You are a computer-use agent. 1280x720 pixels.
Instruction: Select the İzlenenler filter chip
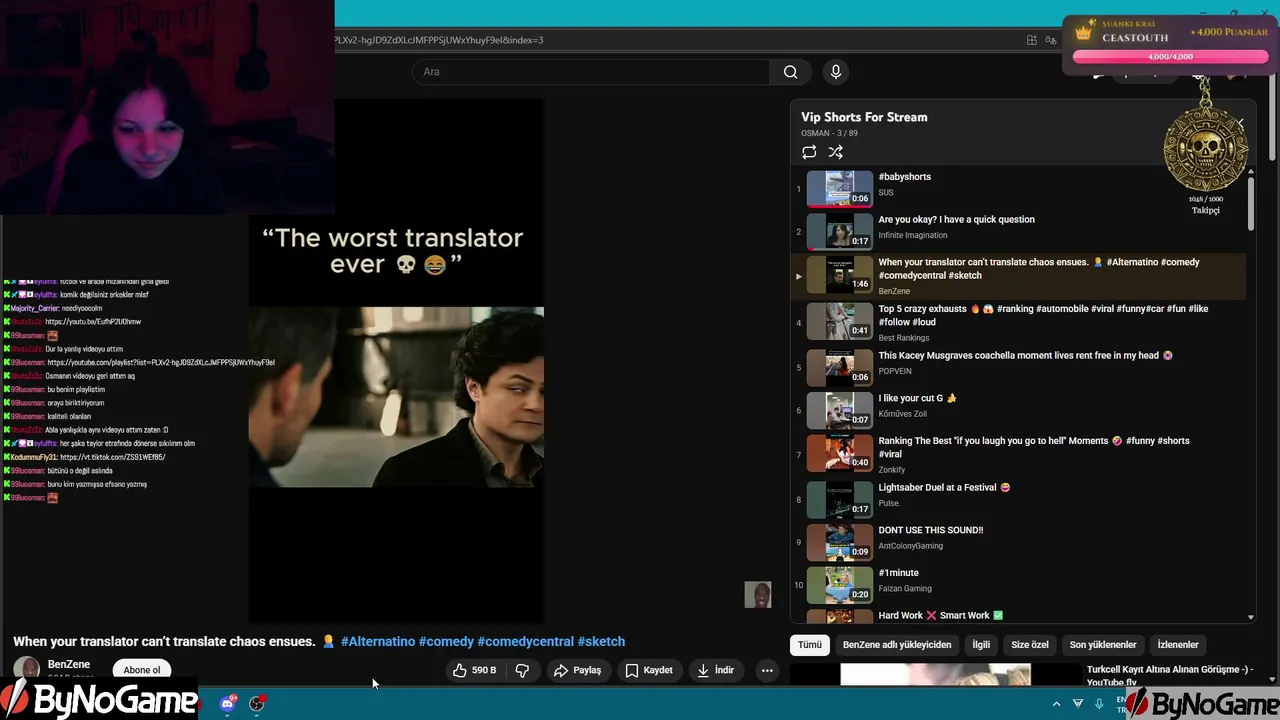pos(1178,645)
